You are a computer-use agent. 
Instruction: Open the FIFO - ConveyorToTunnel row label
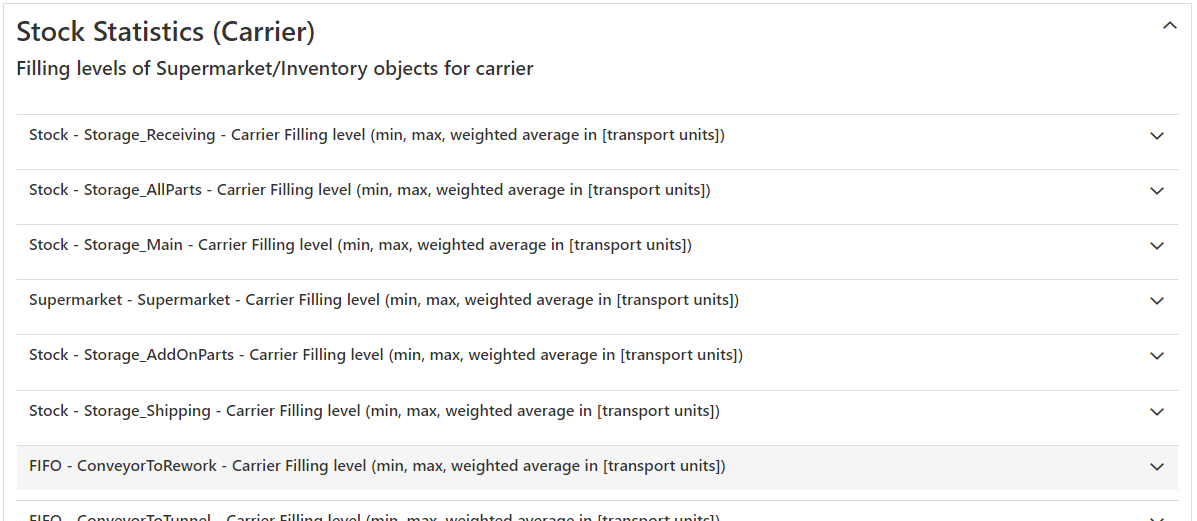pyautogui.click(x=374, y=517)
